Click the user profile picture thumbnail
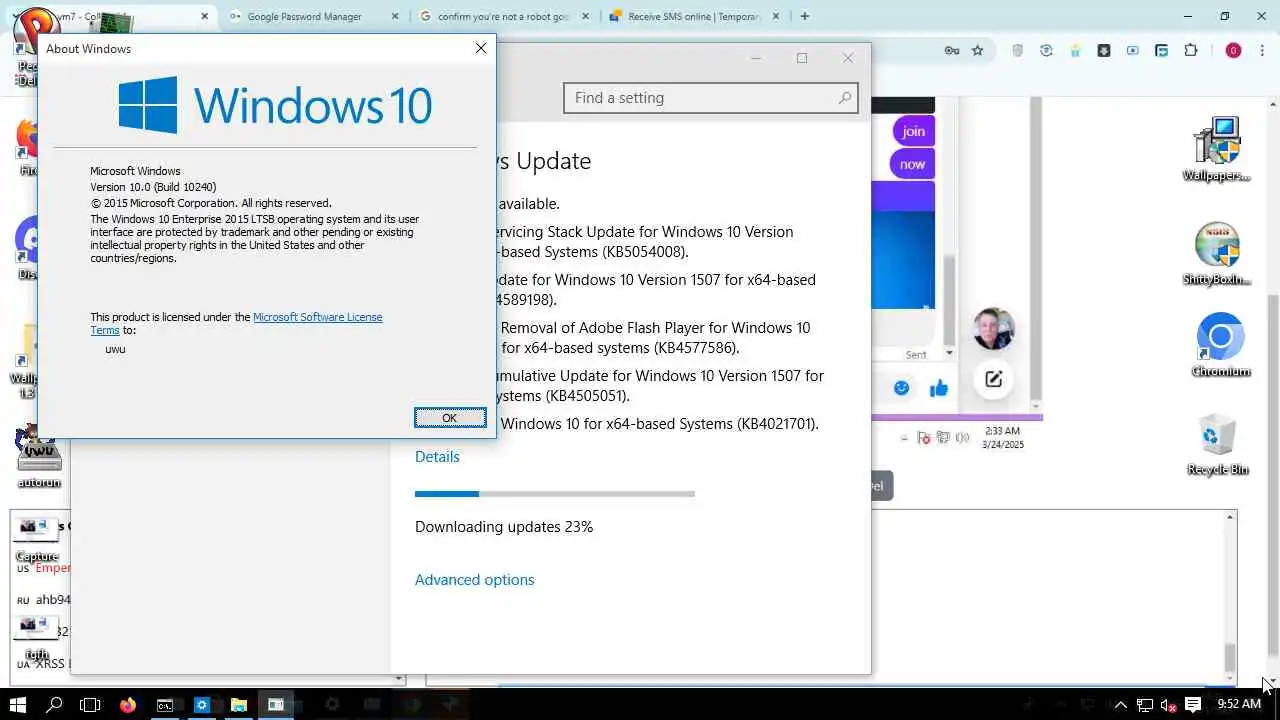Image resolution: width=1280 pixels, height=720 pixels. [x=993, y=329]
